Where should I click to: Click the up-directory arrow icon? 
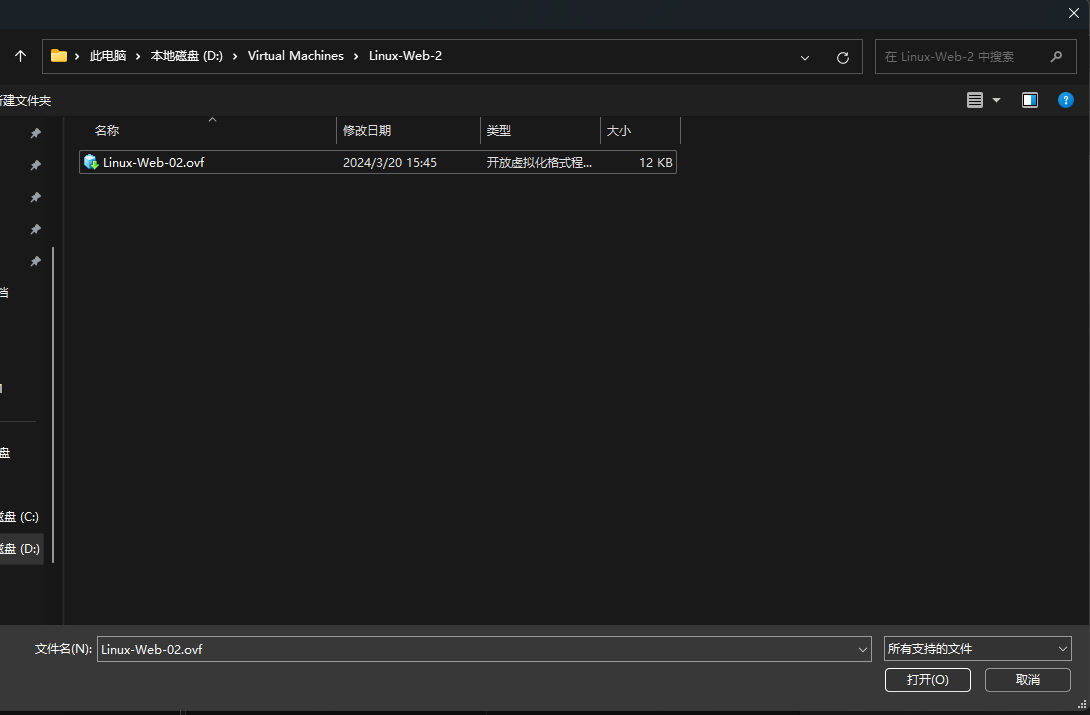[x=20, y=57]
